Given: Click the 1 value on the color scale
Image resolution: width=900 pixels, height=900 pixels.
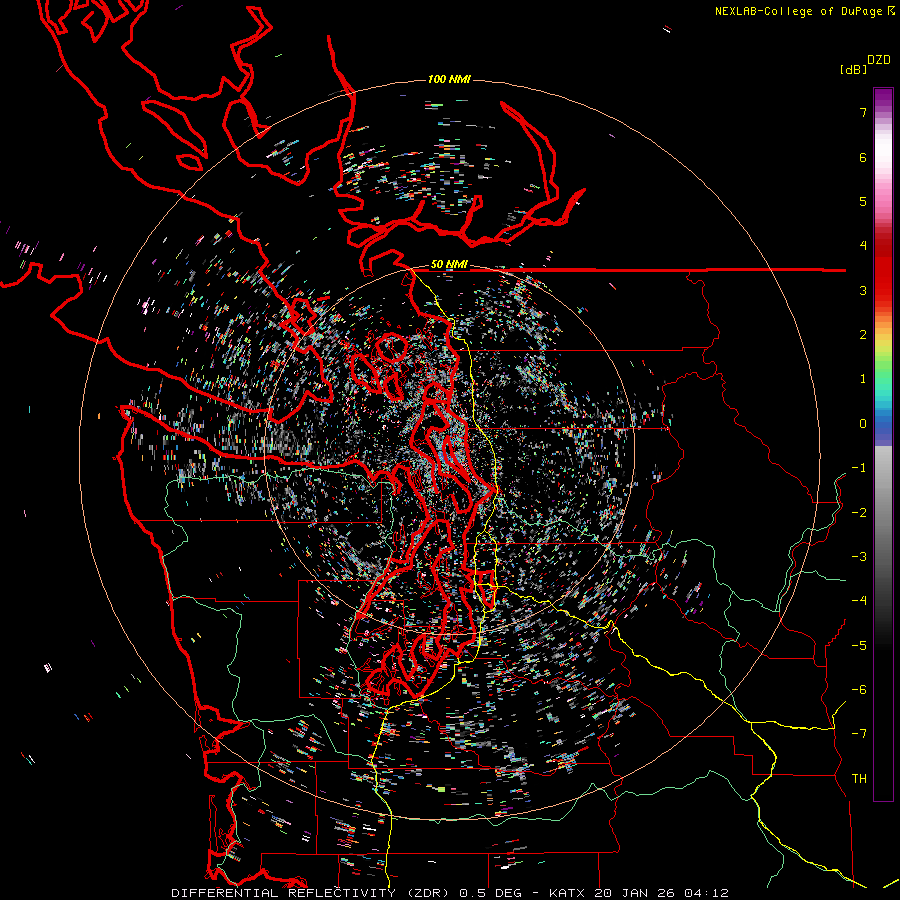Looking at the screenshot, I should point(863,379).
